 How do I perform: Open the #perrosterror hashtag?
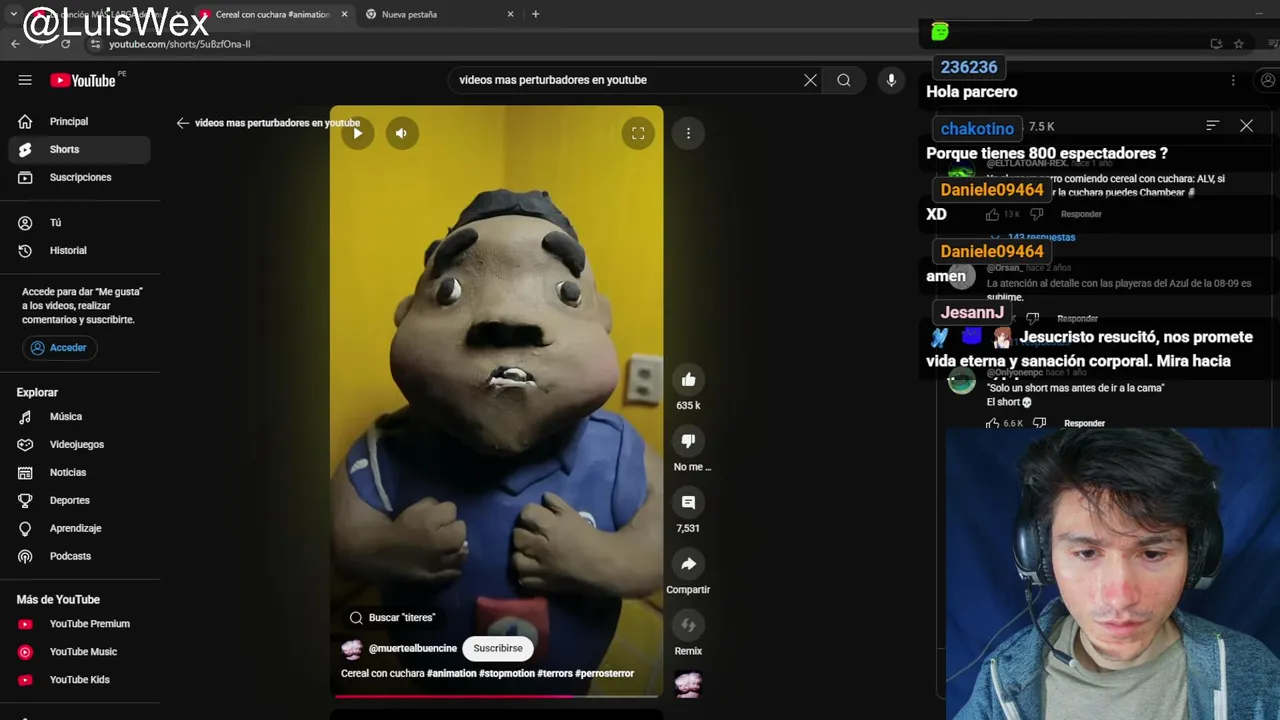coord(604,674)
